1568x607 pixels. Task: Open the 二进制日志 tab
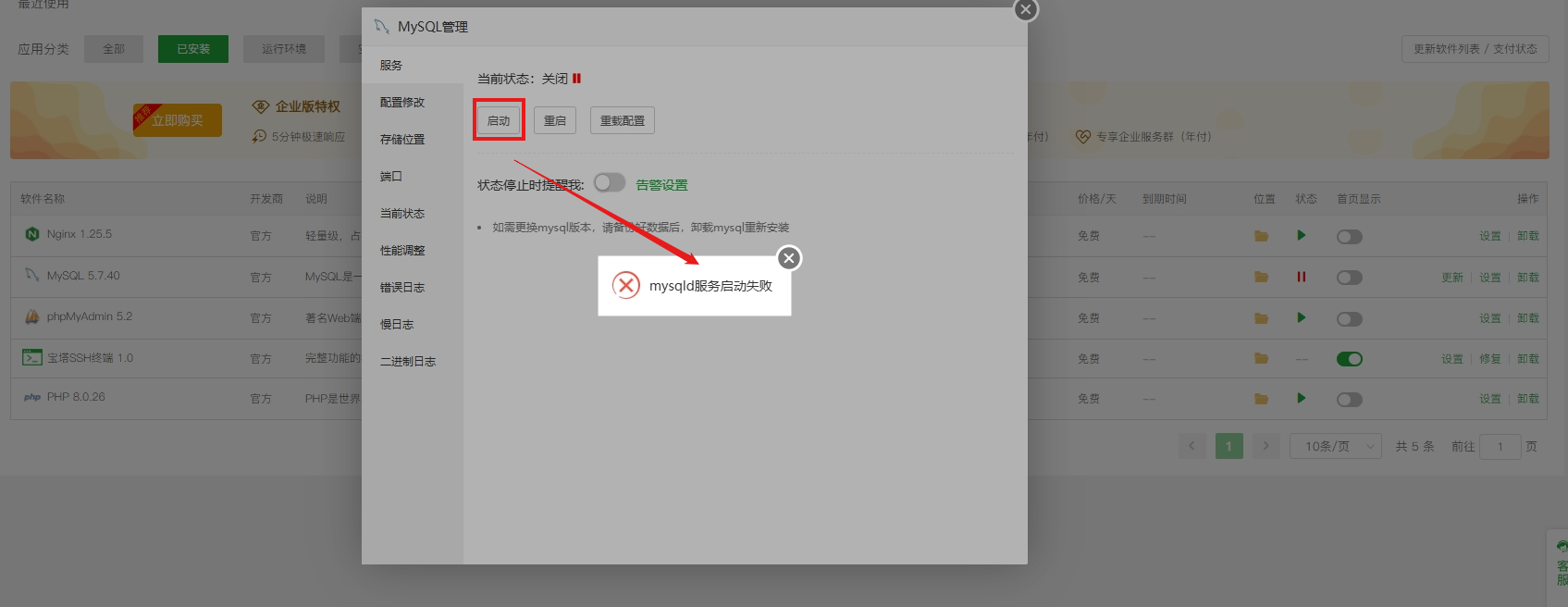(x=412, y=362)
